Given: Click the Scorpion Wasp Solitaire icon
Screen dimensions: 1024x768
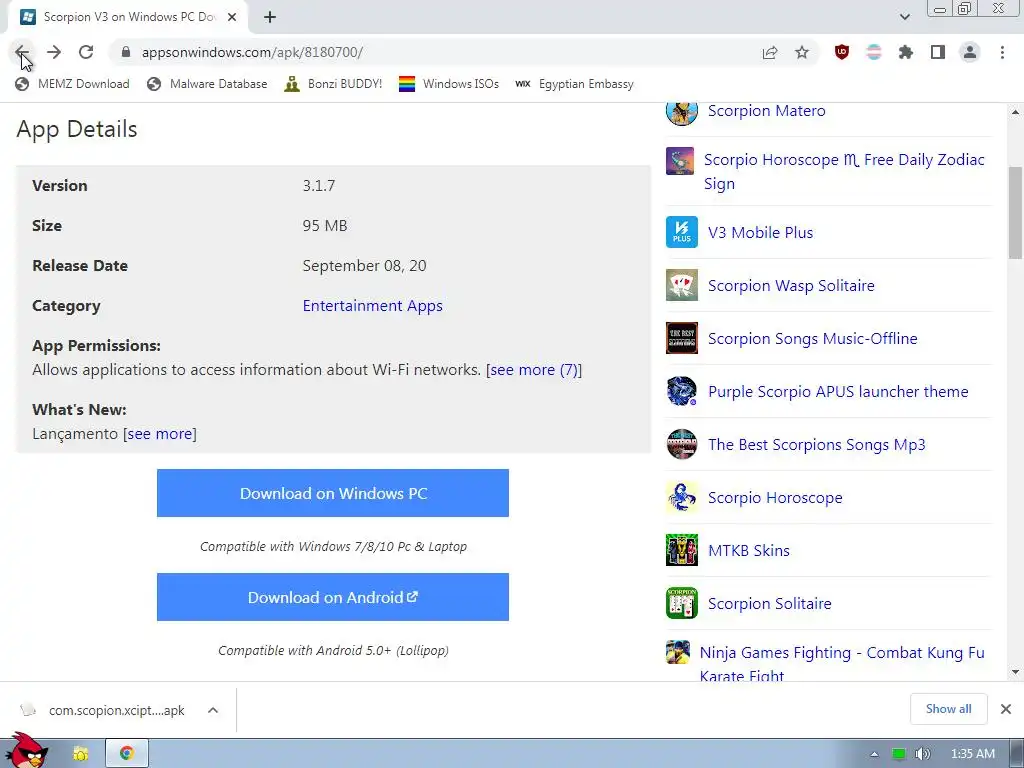Looking at the screenshot, I should (x=682, y=285).
